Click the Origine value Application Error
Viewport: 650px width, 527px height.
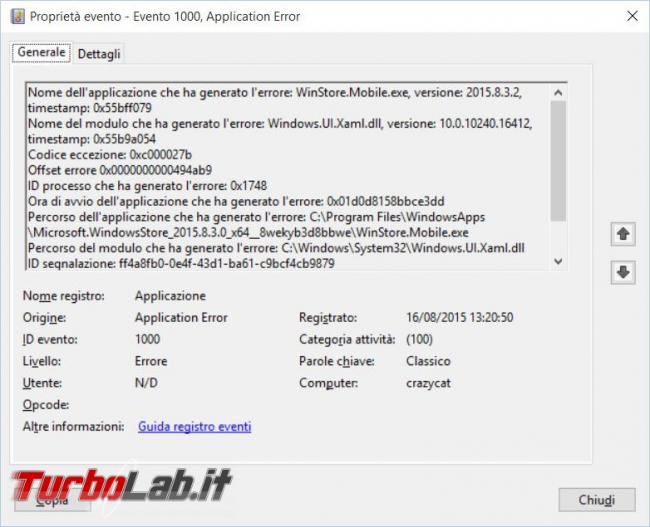(181, 318)
